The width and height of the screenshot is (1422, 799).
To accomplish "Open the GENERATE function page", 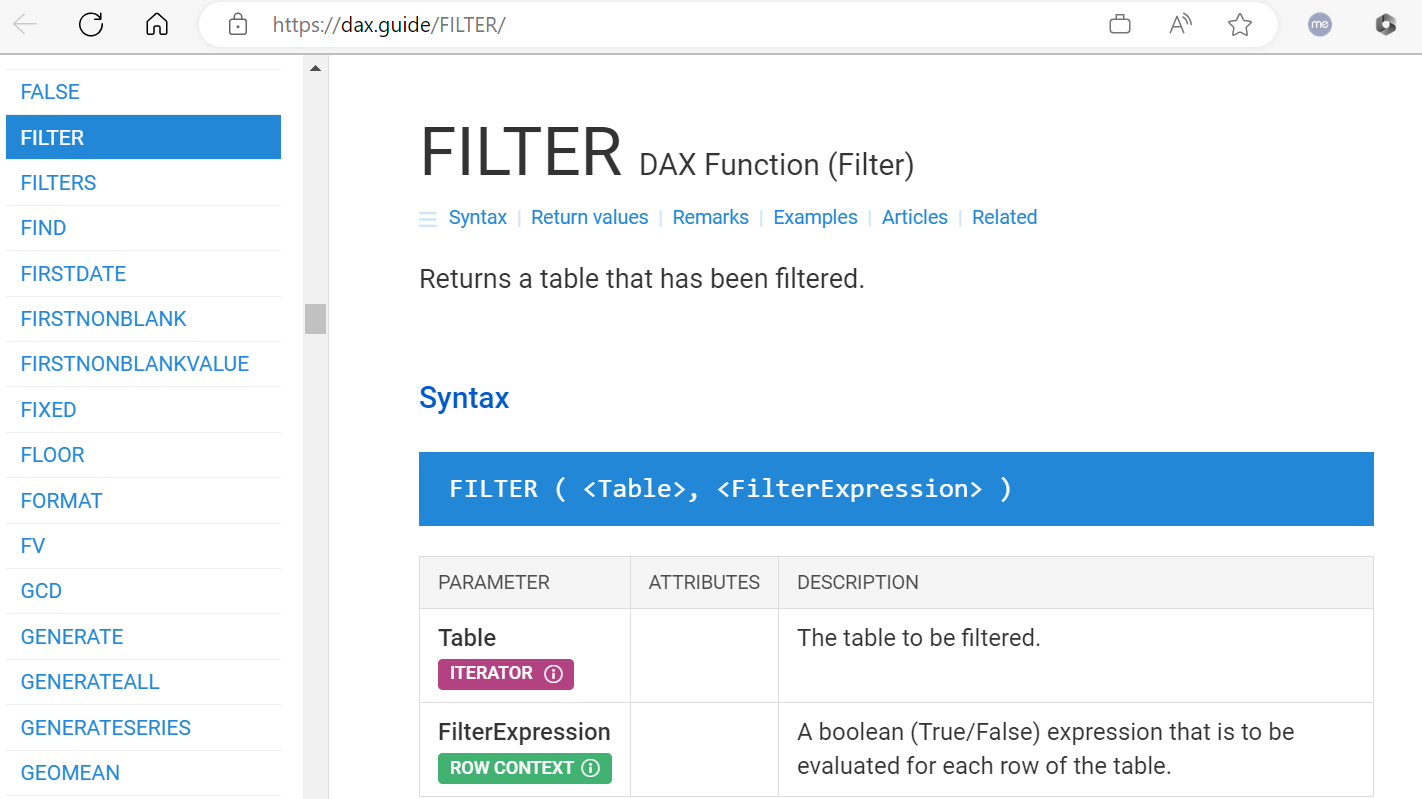I will click(71, 636).
